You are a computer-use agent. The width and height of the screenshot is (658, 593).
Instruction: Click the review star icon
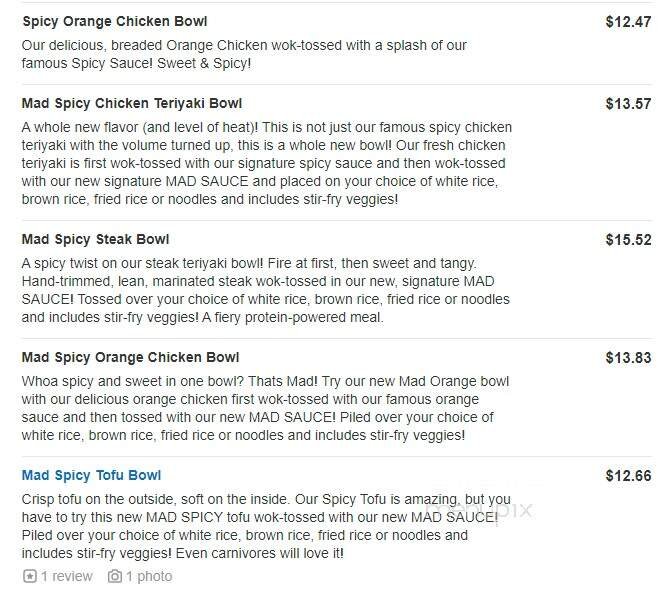(29, 577)
